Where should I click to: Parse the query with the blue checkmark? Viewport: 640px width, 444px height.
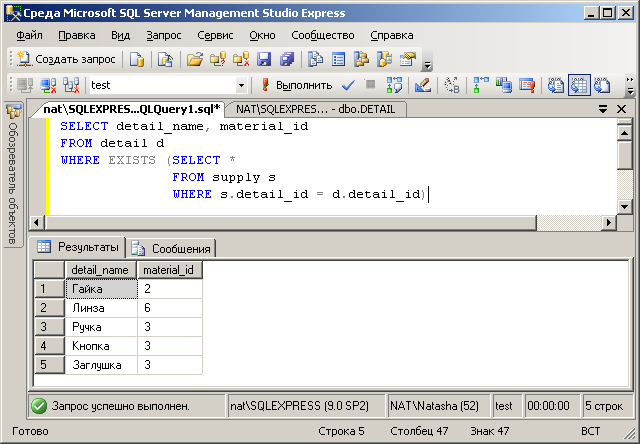[x=348, y=85]
